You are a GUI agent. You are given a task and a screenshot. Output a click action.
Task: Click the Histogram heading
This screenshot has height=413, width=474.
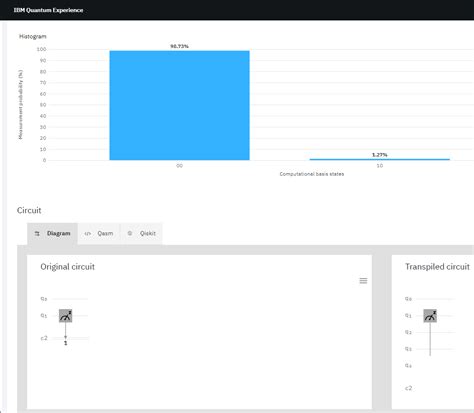[x=33, y=36]
